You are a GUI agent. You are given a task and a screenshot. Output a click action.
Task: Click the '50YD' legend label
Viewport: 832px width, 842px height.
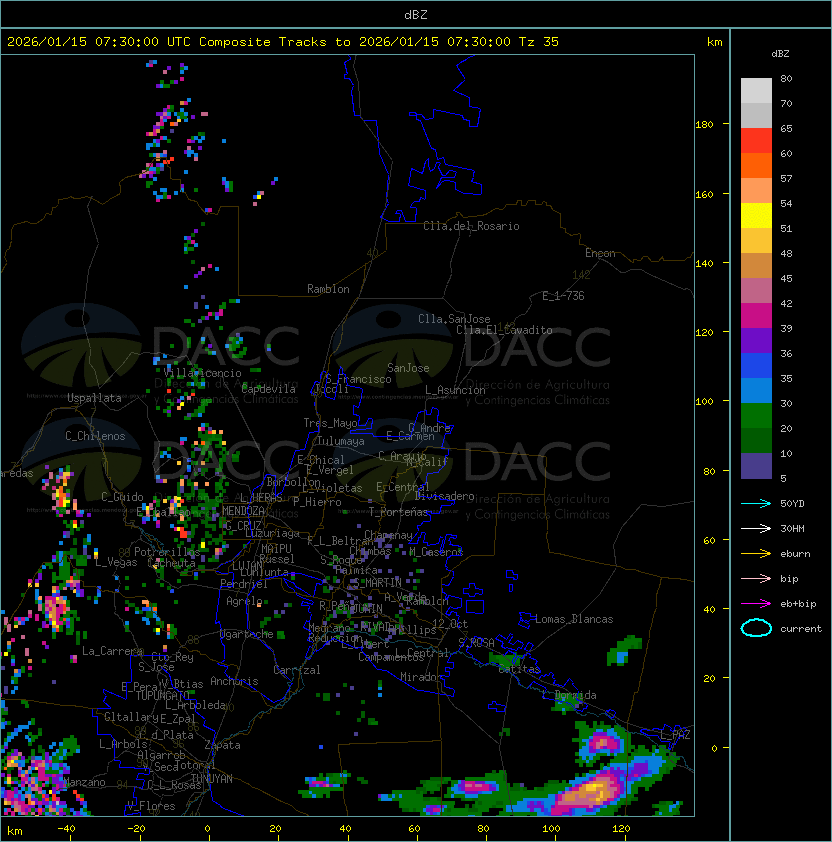[792, 503]
